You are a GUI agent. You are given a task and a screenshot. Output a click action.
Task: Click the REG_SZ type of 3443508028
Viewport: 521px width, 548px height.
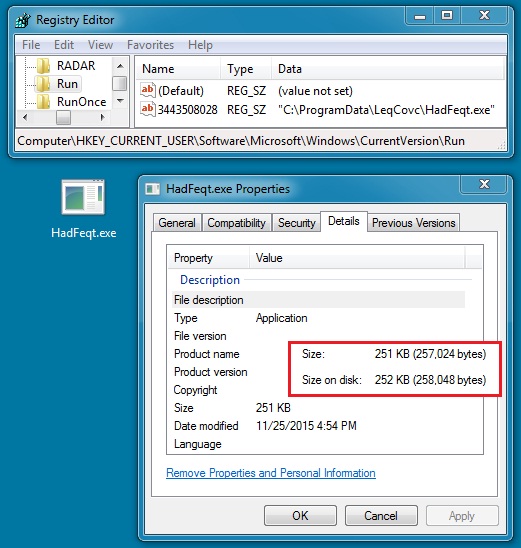click(246, 110)
